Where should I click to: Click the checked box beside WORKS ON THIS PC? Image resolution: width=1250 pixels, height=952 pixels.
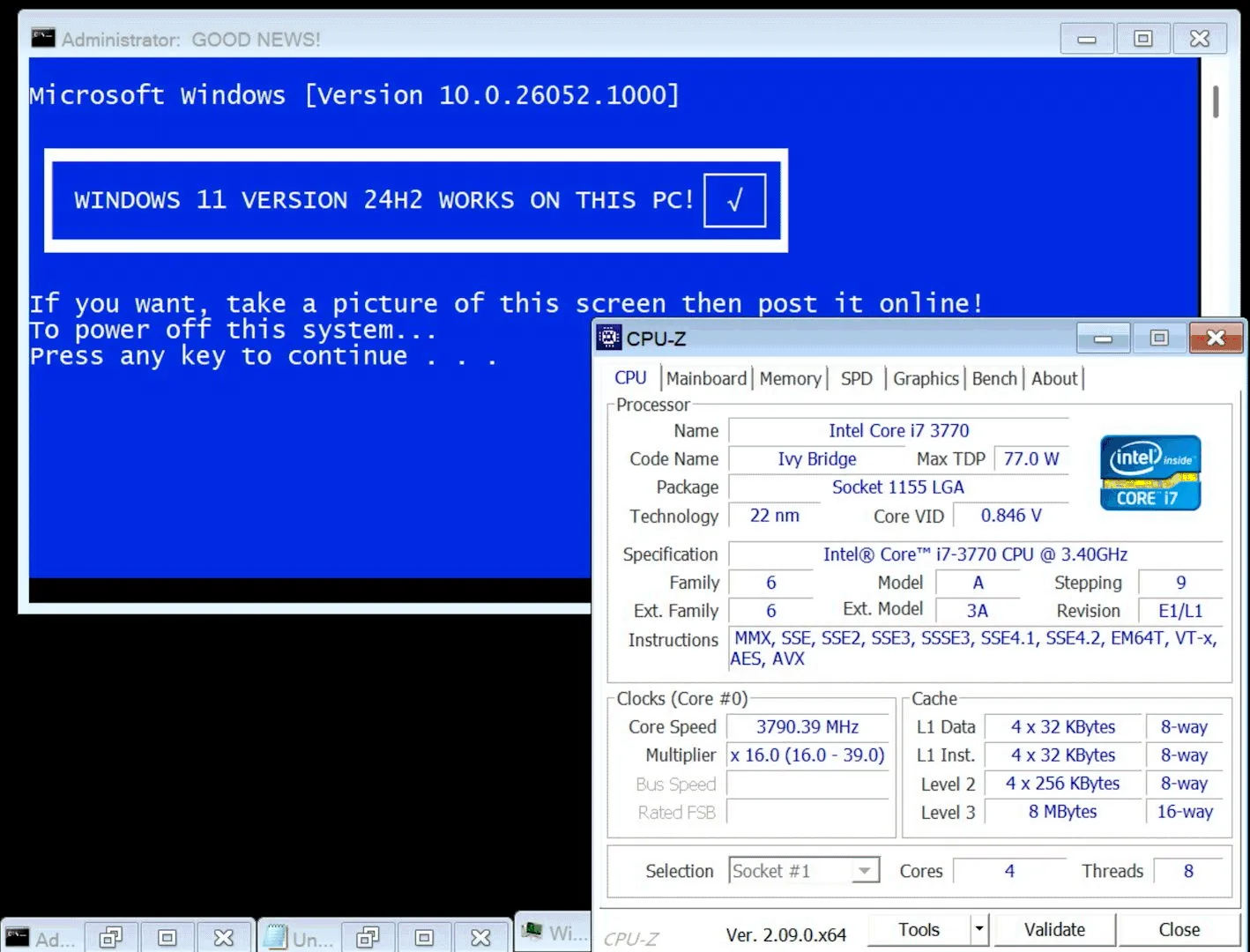point(734,200)
